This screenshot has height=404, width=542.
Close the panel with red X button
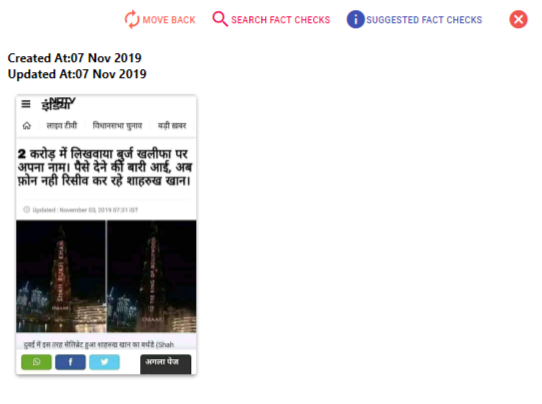click(518, 19)
